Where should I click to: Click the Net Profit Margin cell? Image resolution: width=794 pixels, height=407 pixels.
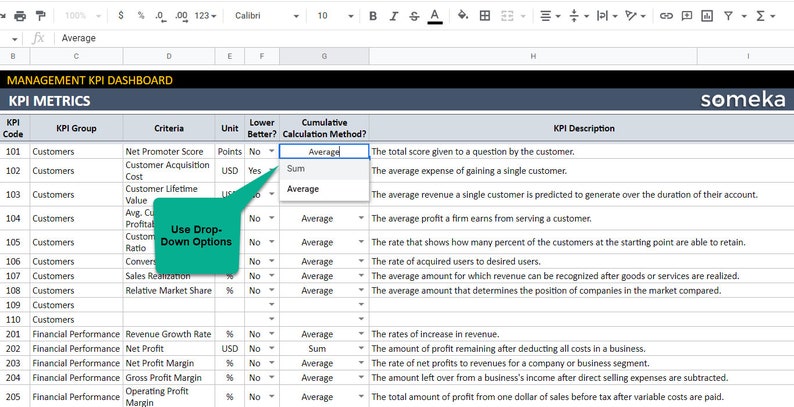[169, 363]
